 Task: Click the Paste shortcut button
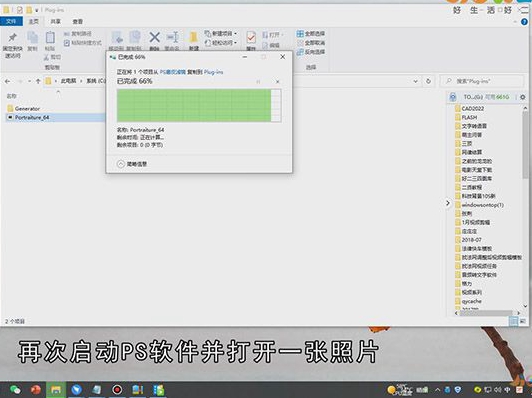coord(83,43)
